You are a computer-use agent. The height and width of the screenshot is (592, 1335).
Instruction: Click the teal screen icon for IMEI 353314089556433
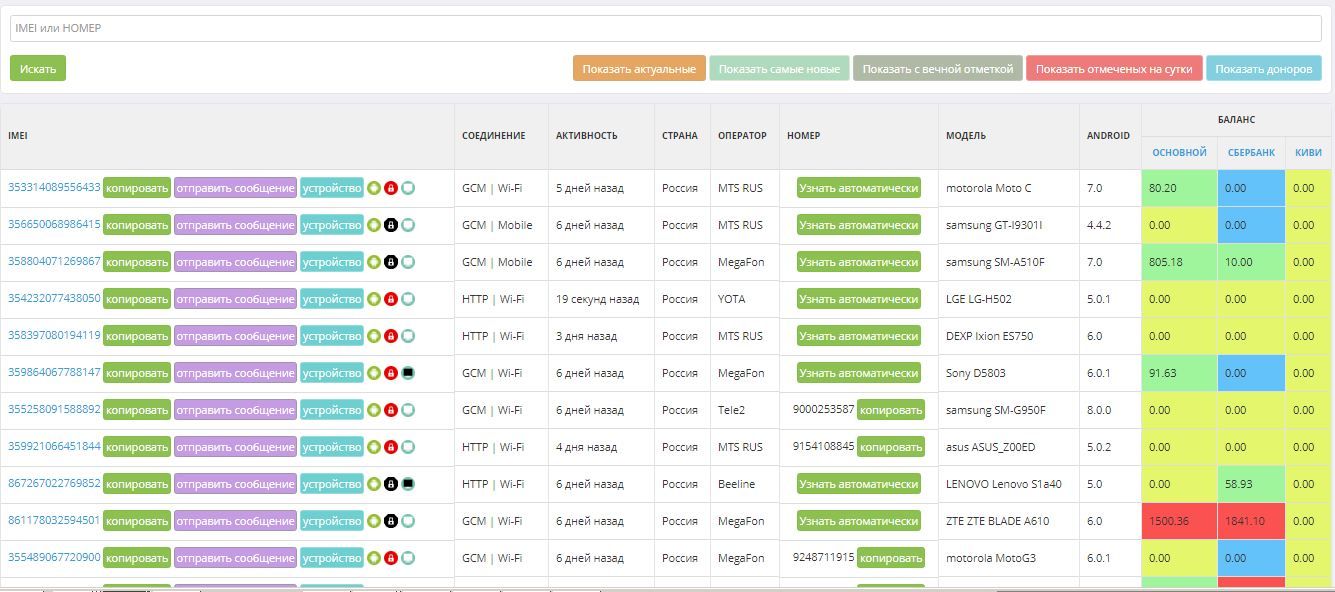click(x=408, y=188)
